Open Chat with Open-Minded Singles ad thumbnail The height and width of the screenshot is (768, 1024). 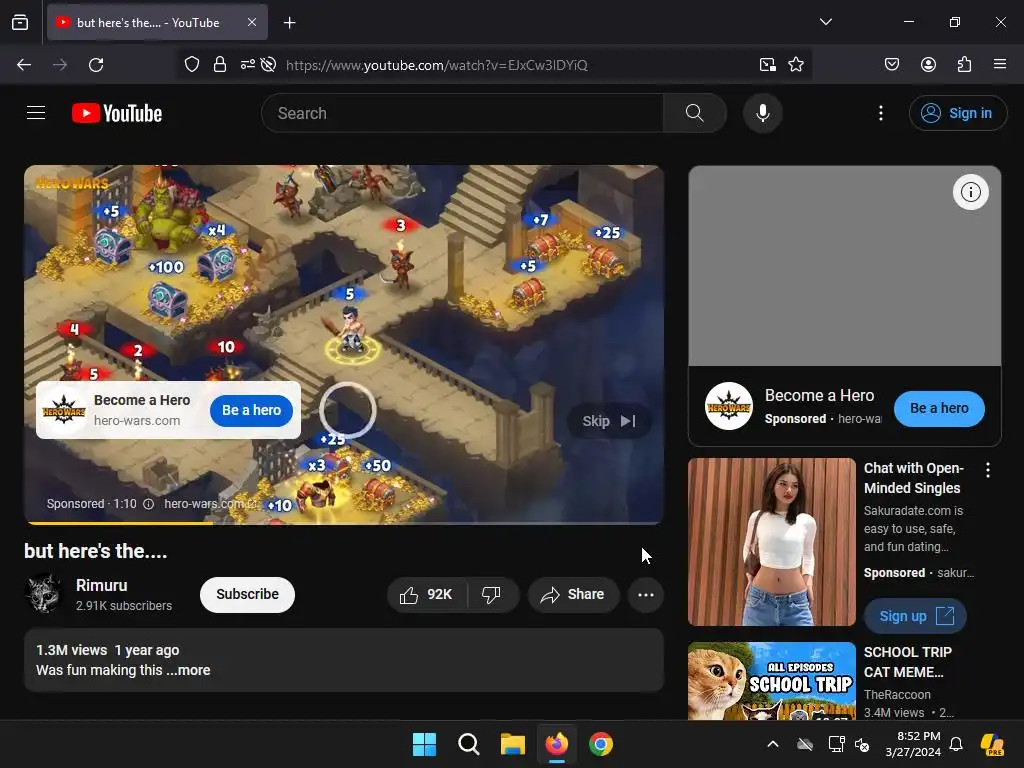771,542
